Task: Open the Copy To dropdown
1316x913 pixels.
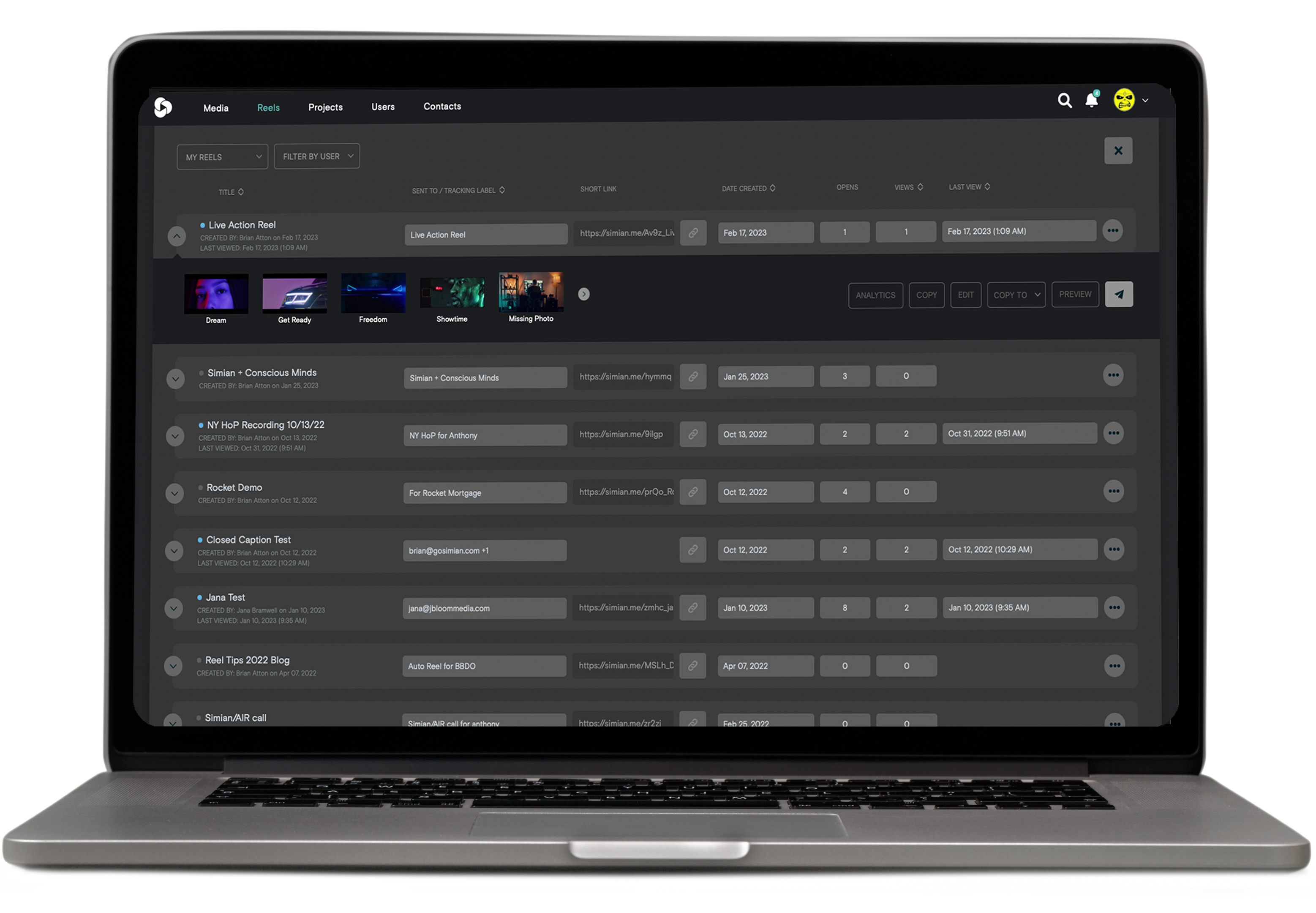Action: 1016,295
